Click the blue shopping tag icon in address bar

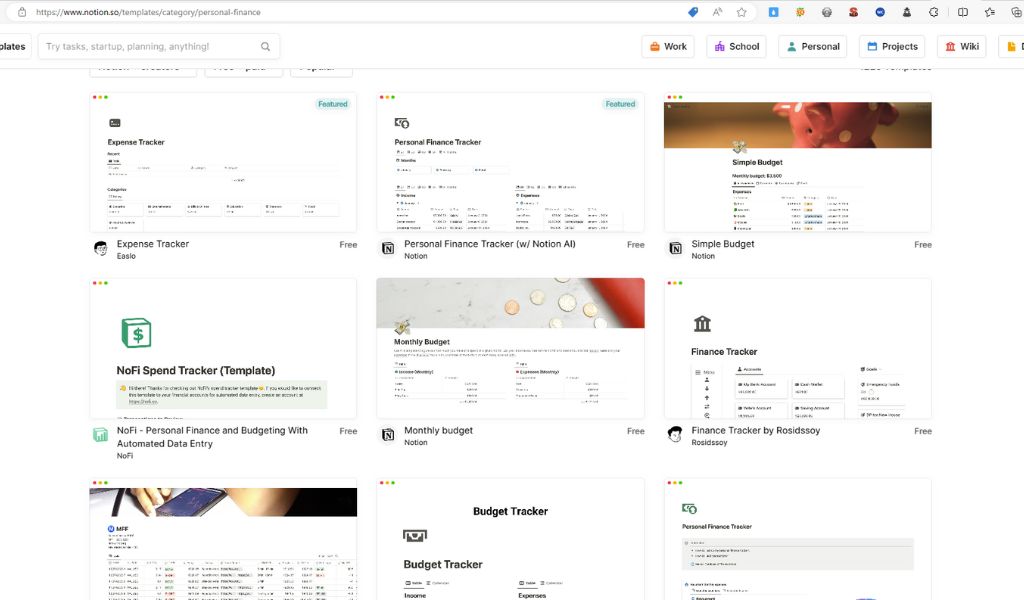pos(693,12)
